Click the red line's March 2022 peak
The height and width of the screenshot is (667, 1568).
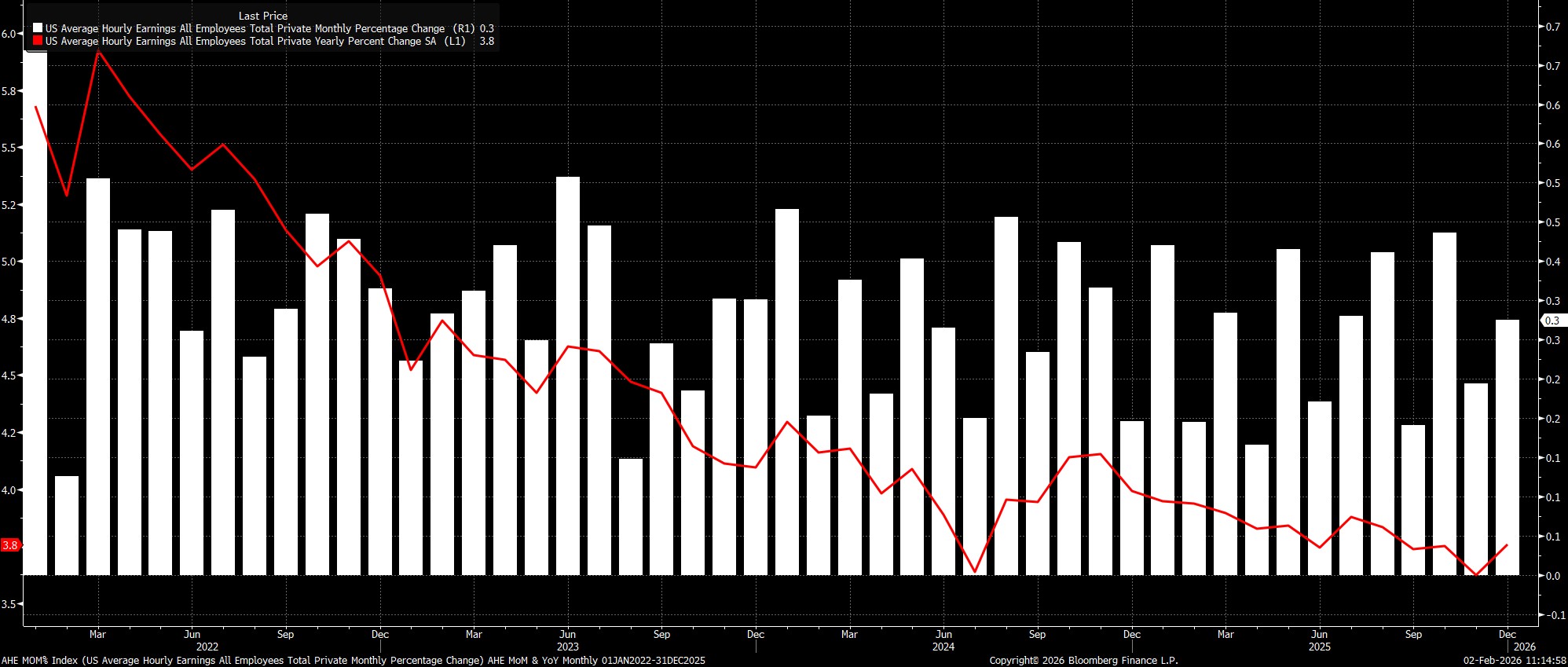[98, 52]
